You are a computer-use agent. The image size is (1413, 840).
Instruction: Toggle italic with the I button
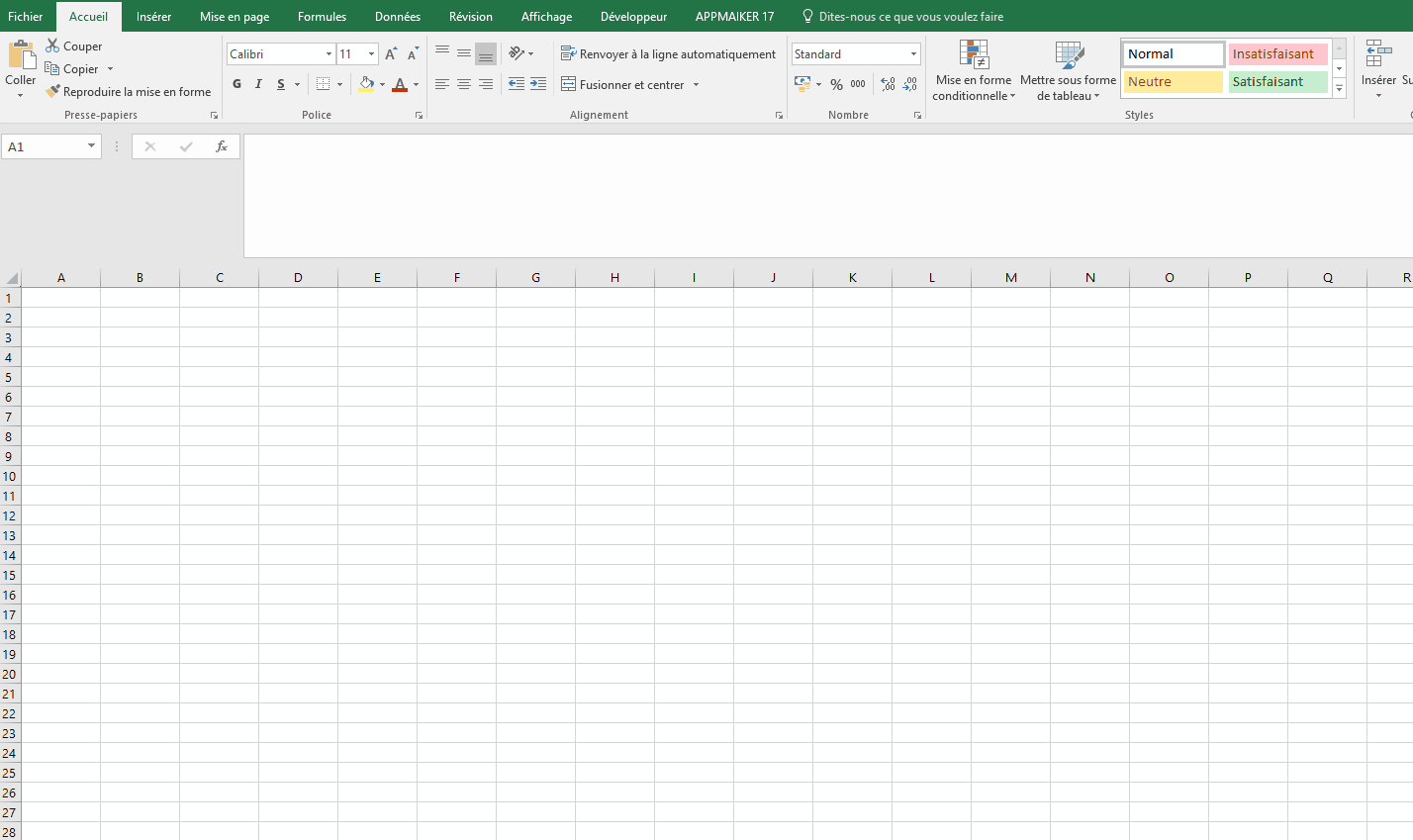259,85
